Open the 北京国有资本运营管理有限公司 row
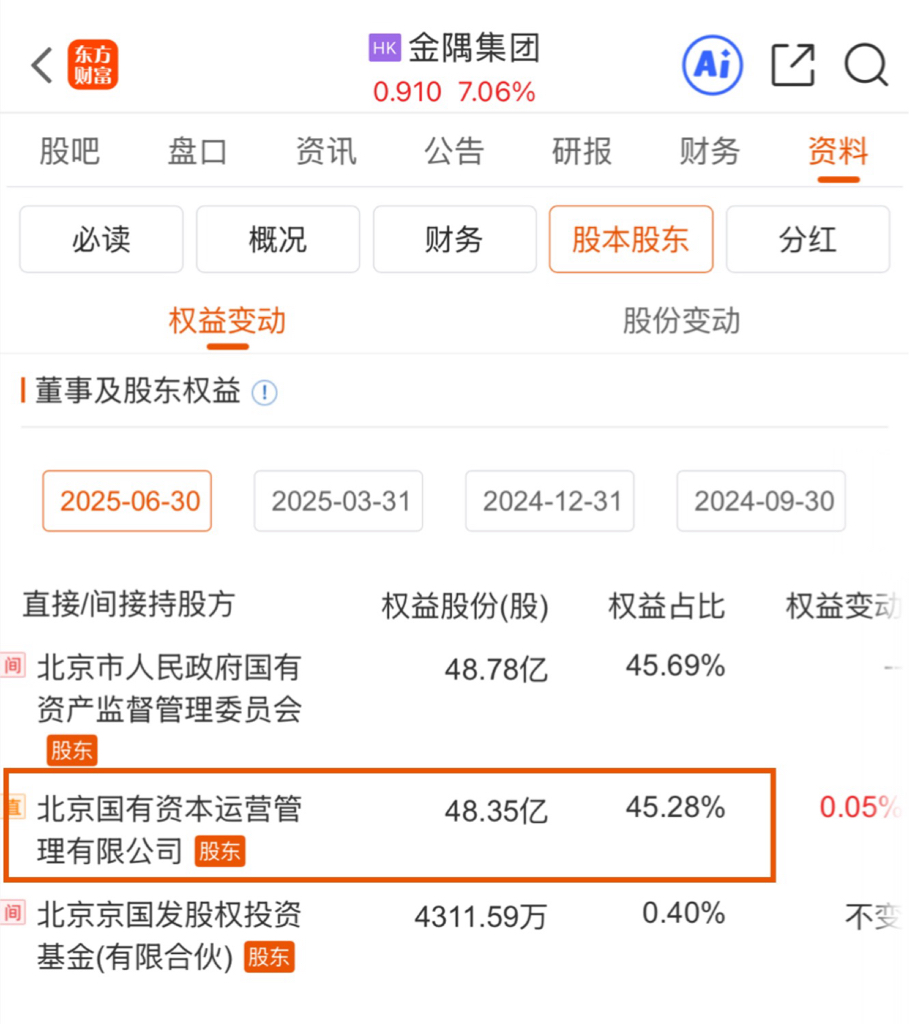Image resolution: width=909 pixels, height=1024 pixels. tap(454, 826)
